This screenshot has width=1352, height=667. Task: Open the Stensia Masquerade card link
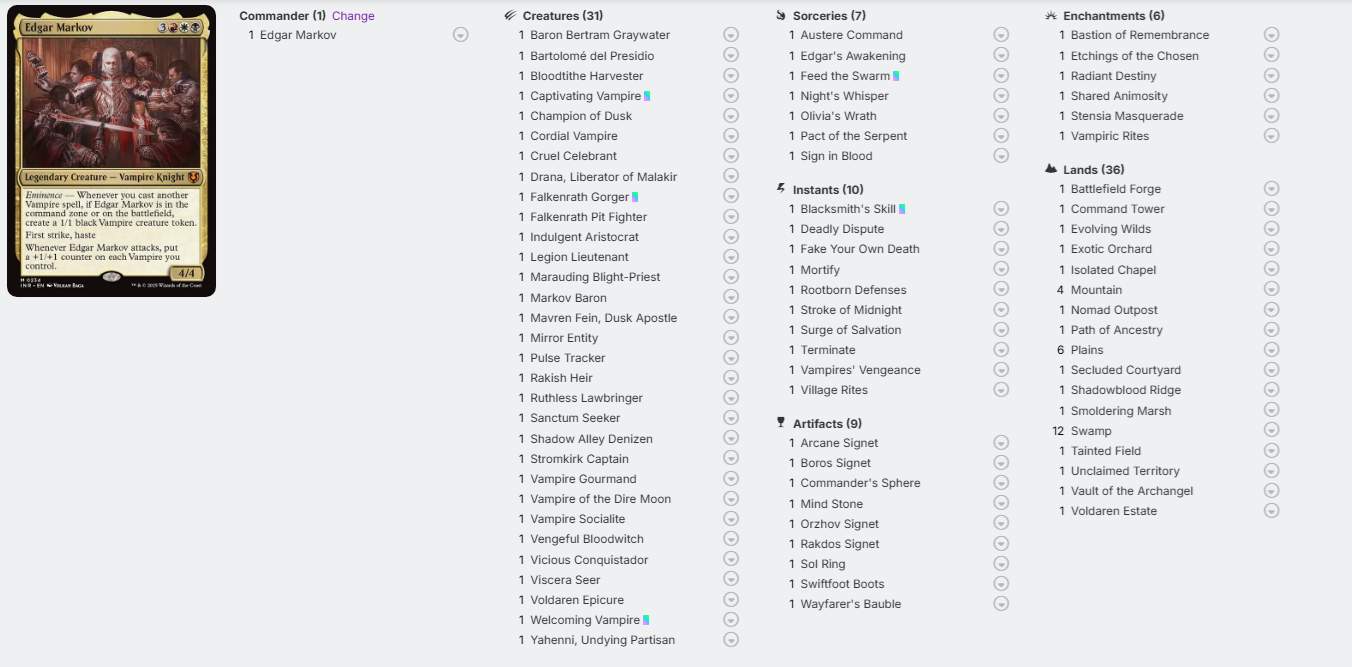point(1127,116)
